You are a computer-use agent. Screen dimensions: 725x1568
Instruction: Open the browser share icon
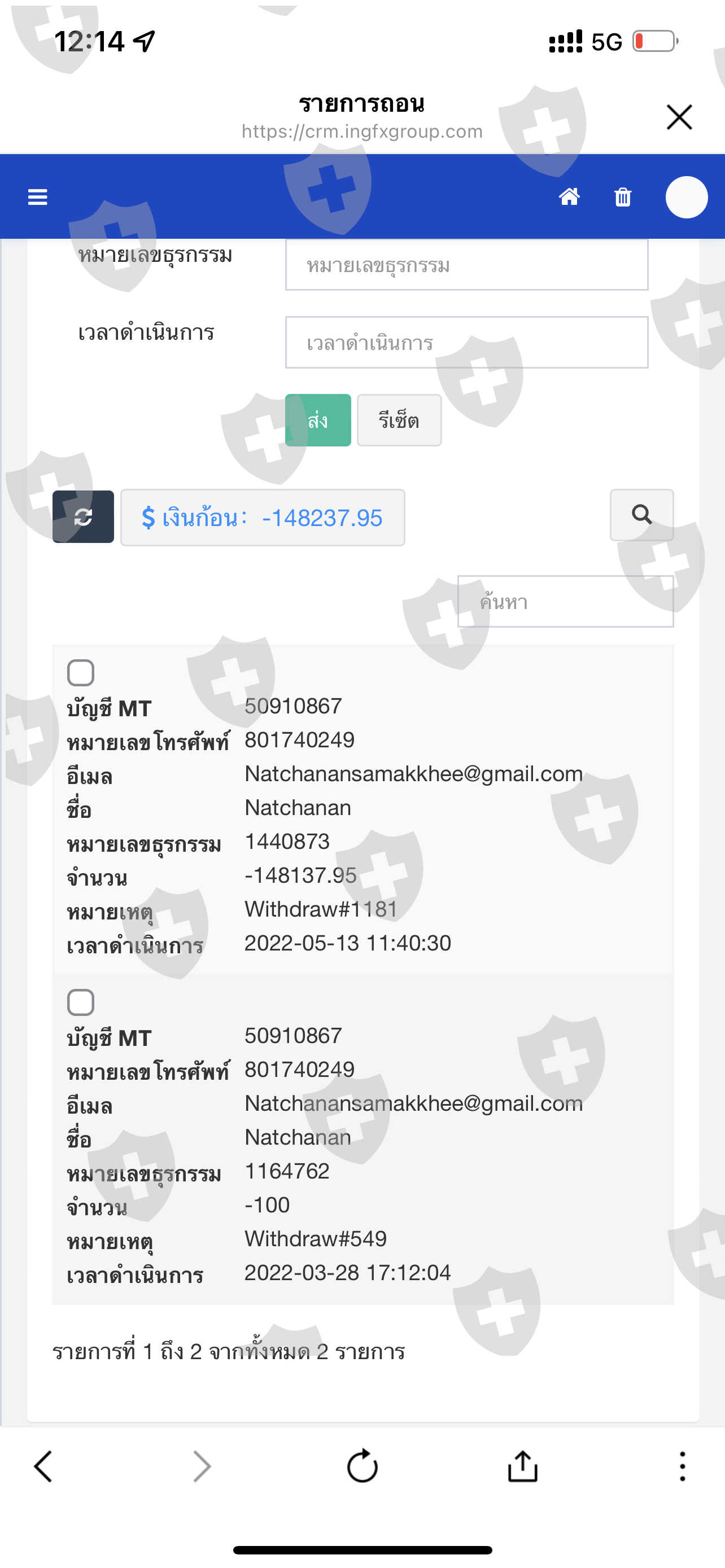pyautogui.click(x=523, y=1466)
